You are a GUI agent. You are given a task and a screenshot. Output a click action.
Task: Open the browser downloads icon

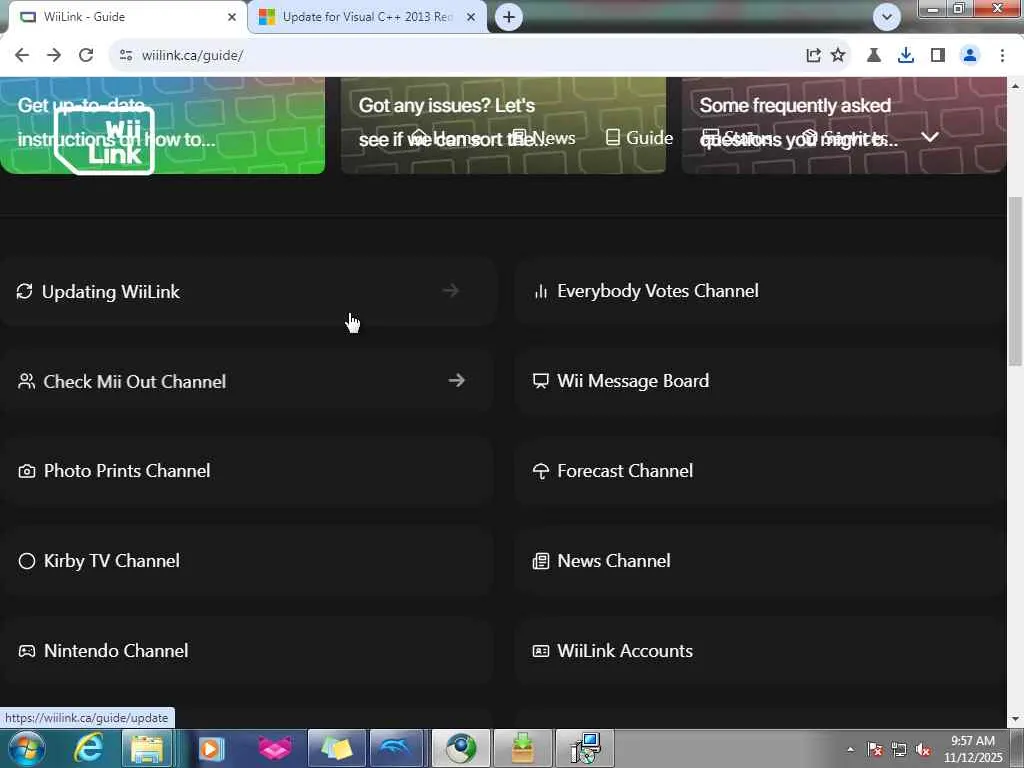906,56
